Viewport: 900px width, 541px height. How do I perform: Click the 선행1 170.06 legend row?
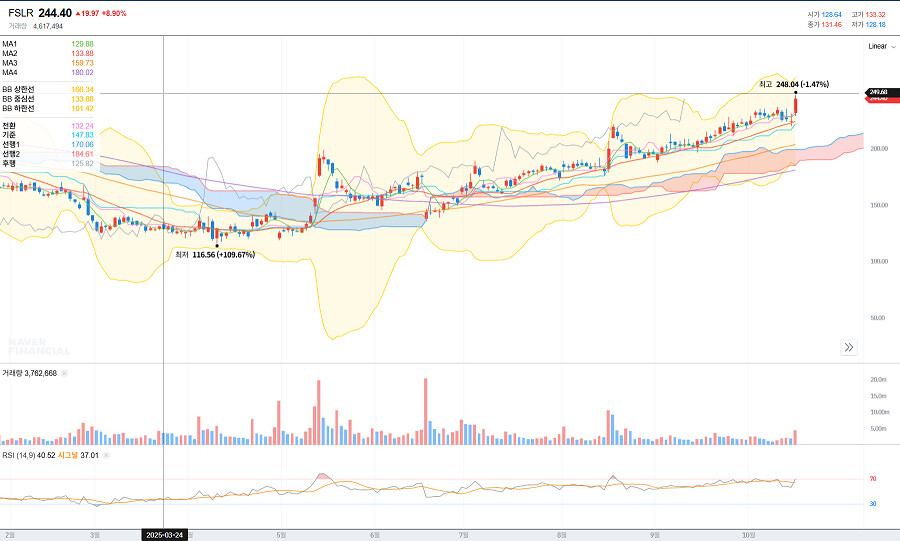48,145
